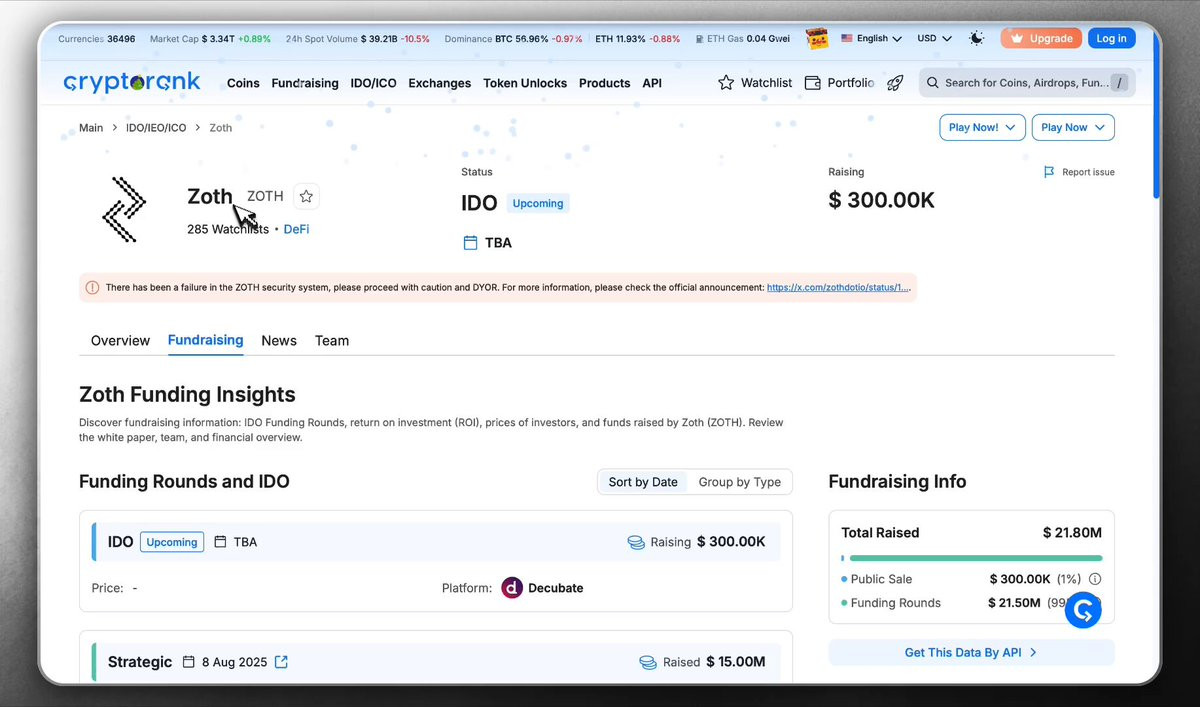Switch to the Overview tab
This screenshot has height=707, width=1200.
[x=120, y=341]
